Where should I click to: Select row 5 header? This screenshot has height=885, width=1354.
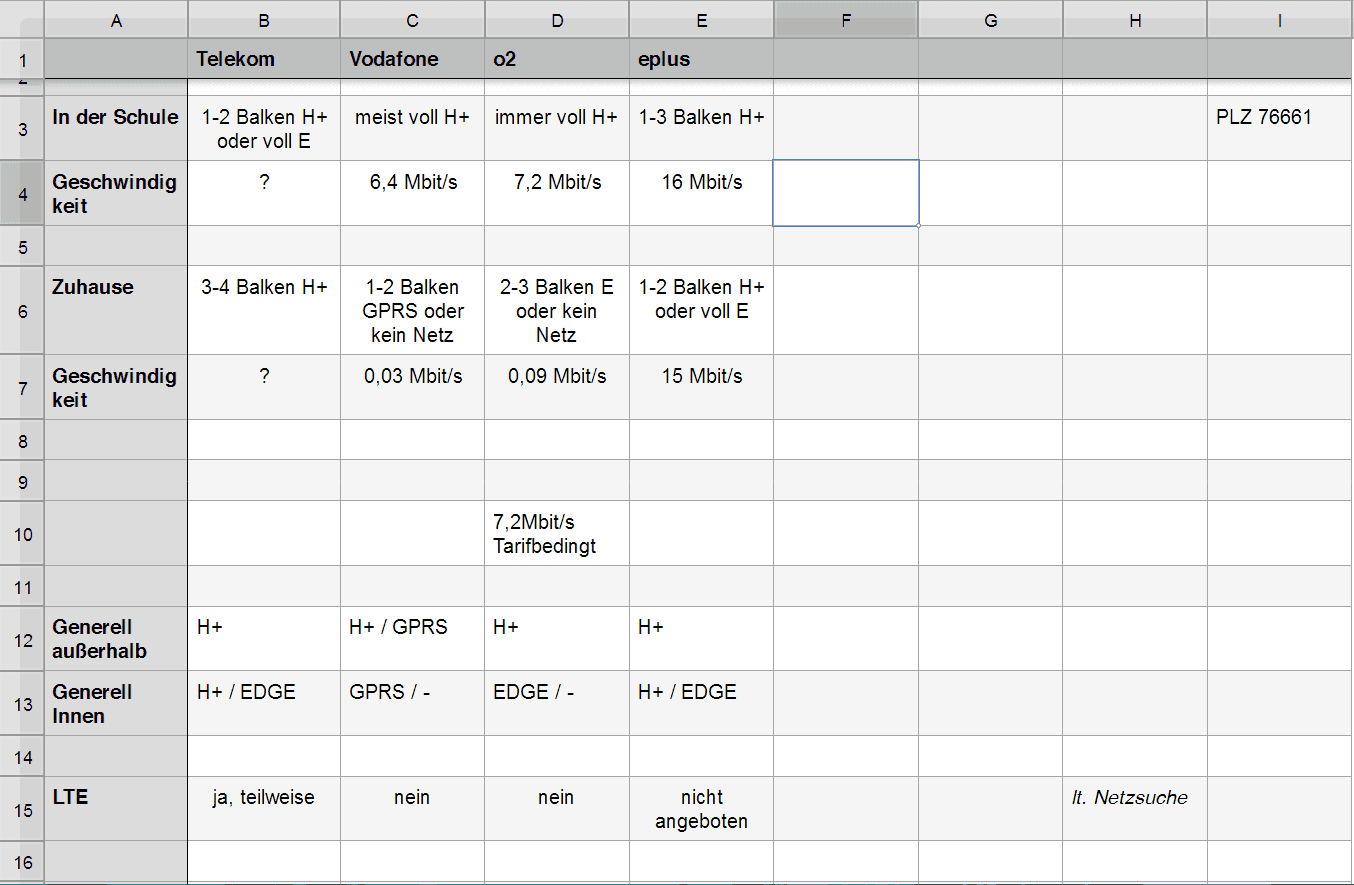[22, 246]
